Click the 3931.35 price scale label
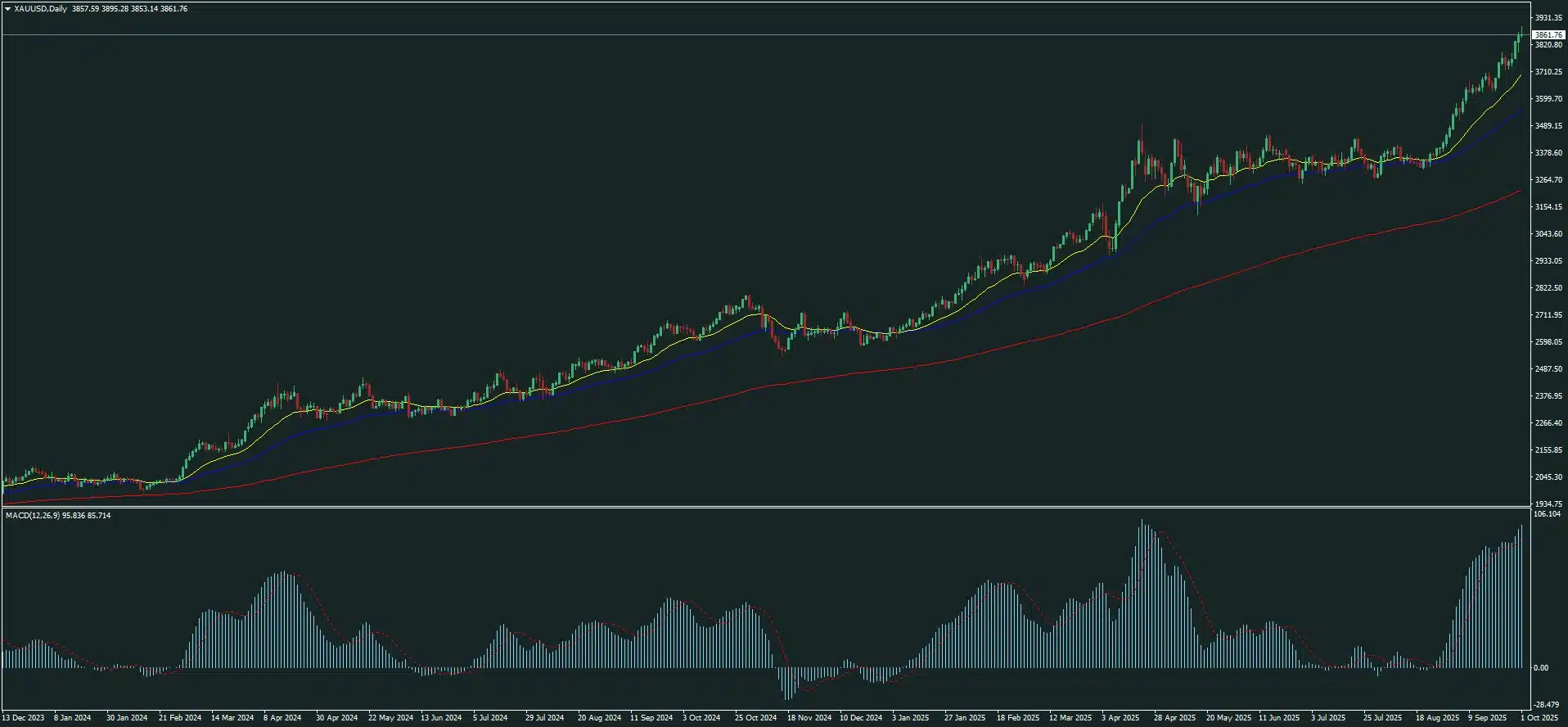The width and height of the screenshot is (1568, 727). (x=1548, y=18)
